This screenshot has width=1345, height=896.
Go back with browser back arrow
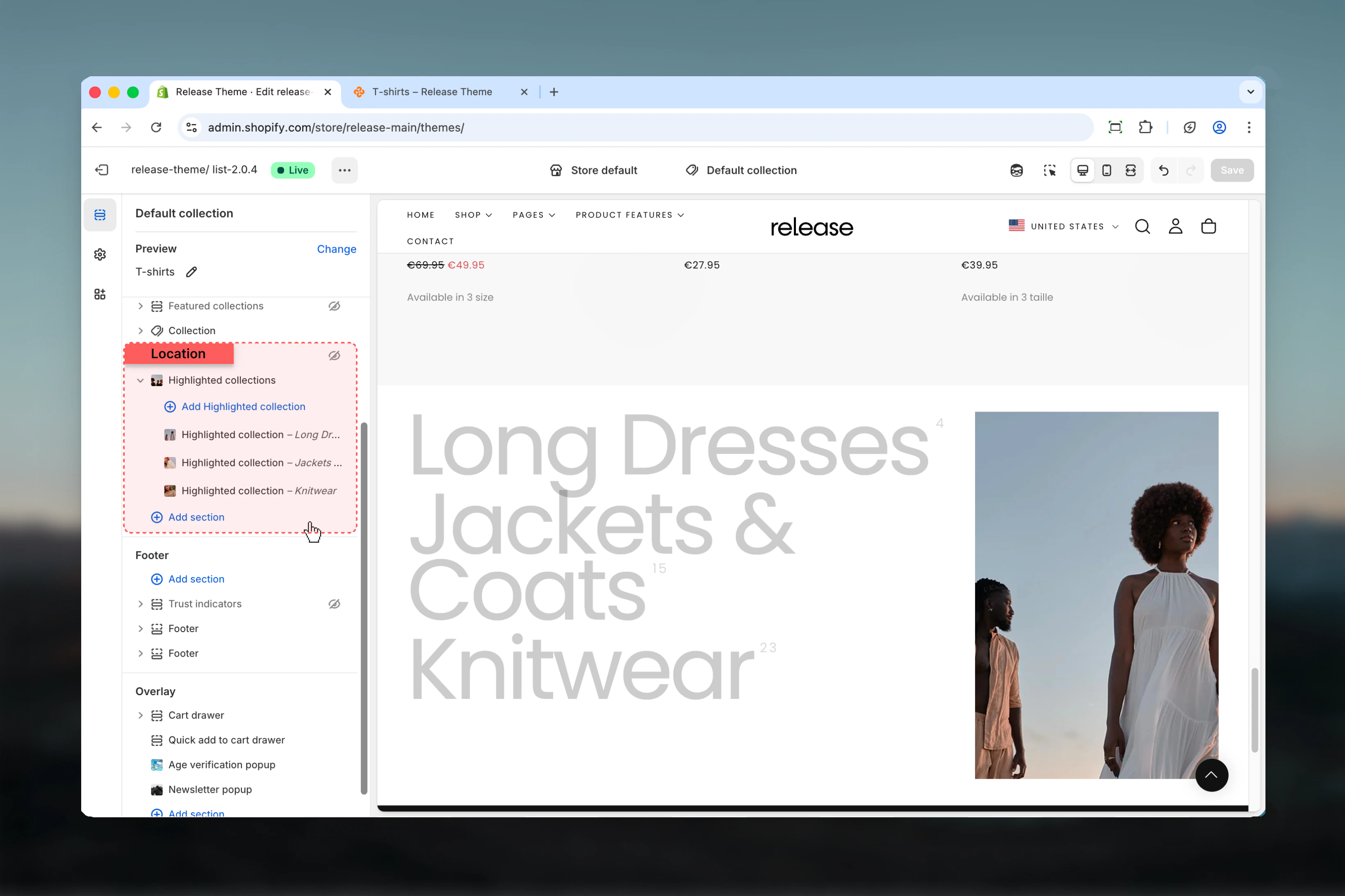point(97,127)
